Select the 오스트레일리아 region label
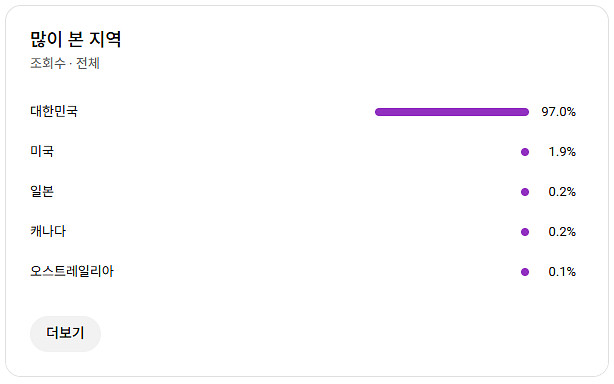Viewport: 614px width, 384px height. point(72,271)
